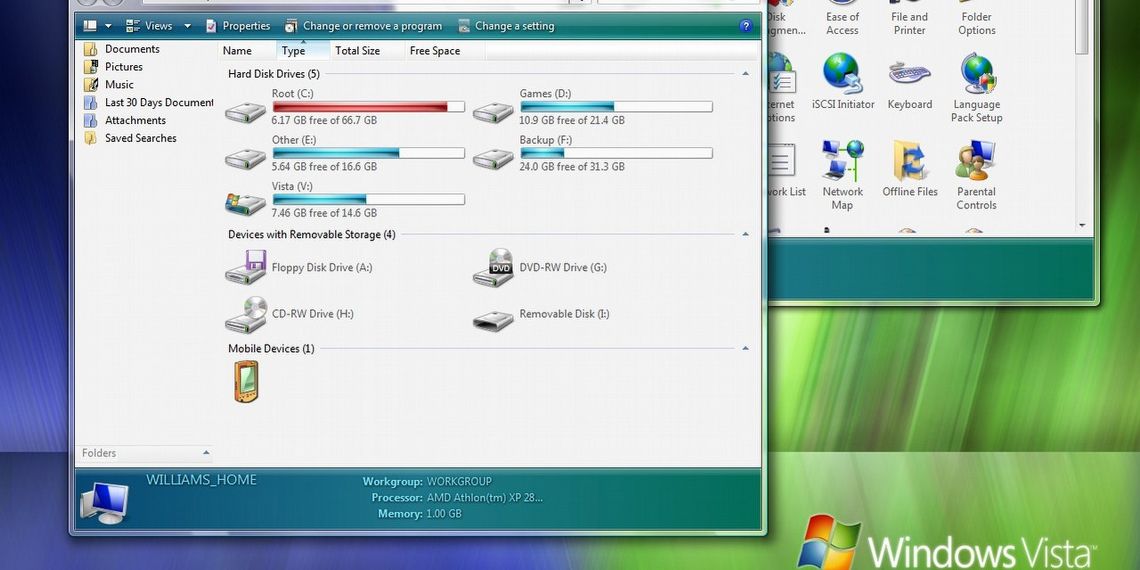This screenshot has height=570, width=1140.
Task: Open Parental Controls in Control Panel window
Action: pos(976,175)
